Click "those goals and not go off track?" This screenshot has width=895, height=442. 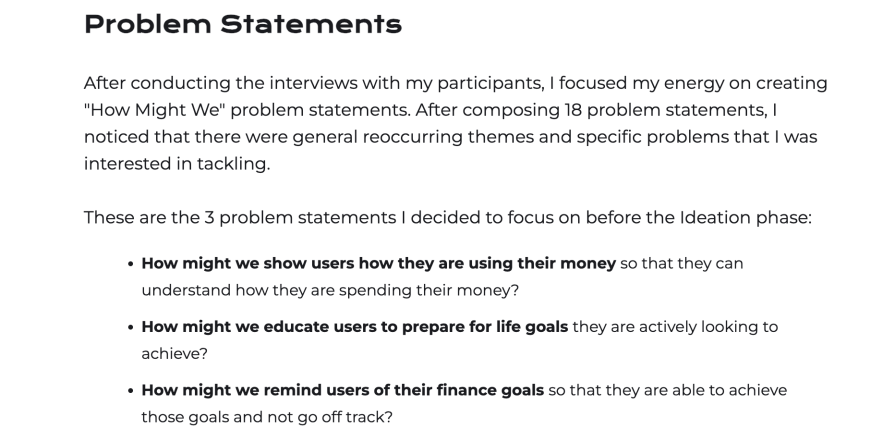(x=267, y=416)
